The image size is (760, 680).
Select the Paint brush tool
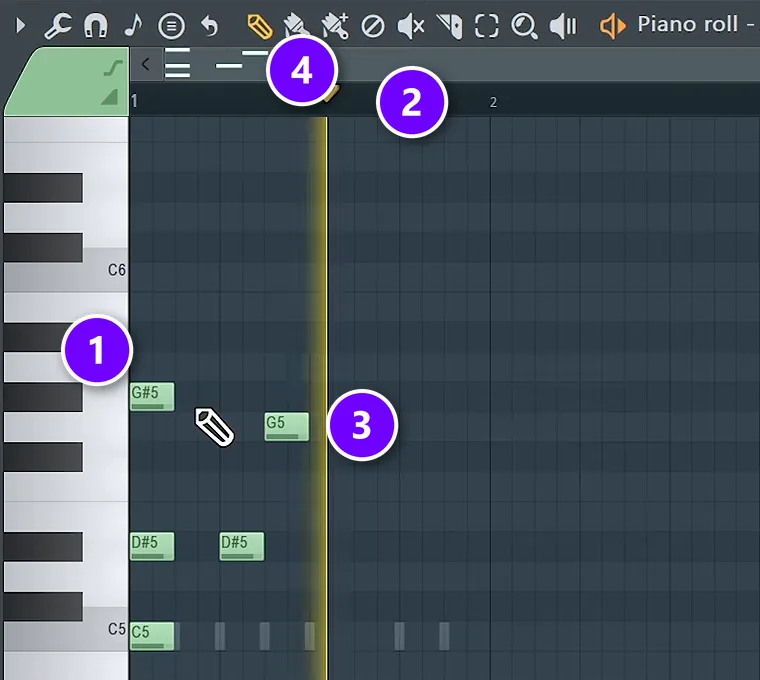point(295,26)
